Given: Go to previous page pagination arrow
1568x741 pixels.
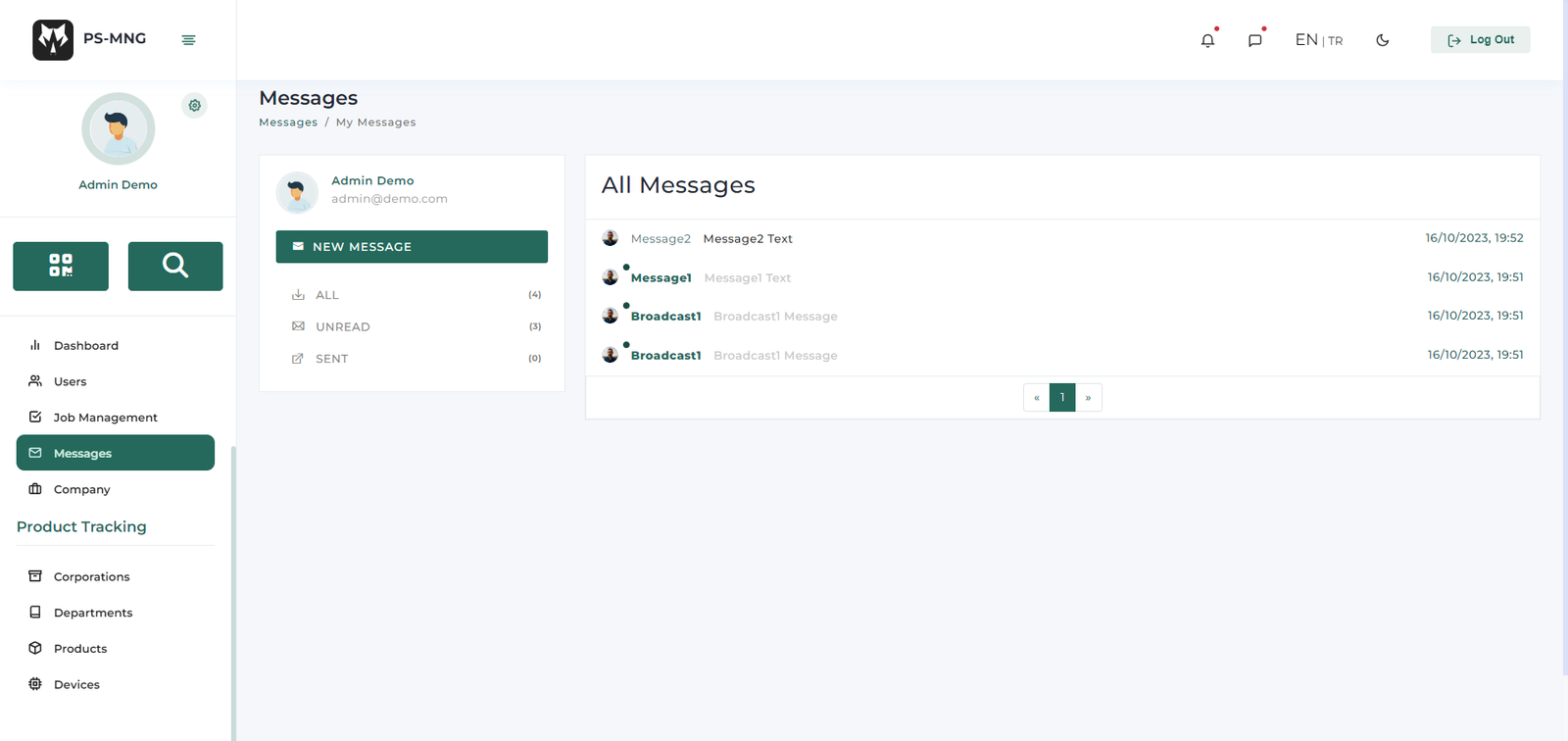Looking at the screenshot, I should pos(1036,398).
